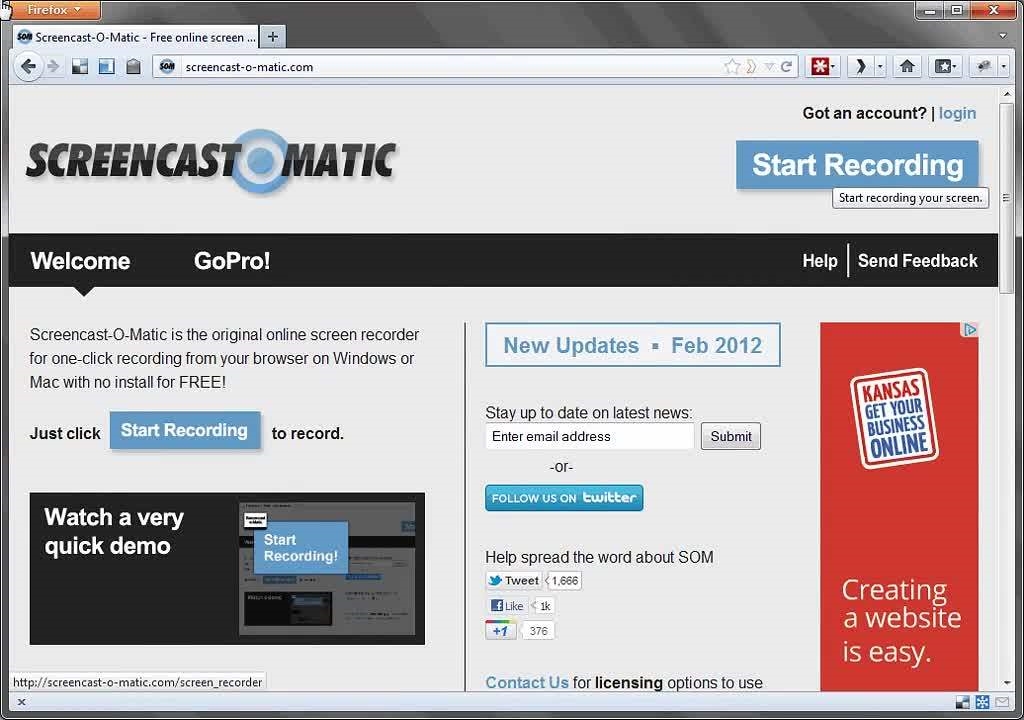Click the SOM favicon on the browser tab
Image resolution: width=1024 pixels, height=720 pixels.
25,37
